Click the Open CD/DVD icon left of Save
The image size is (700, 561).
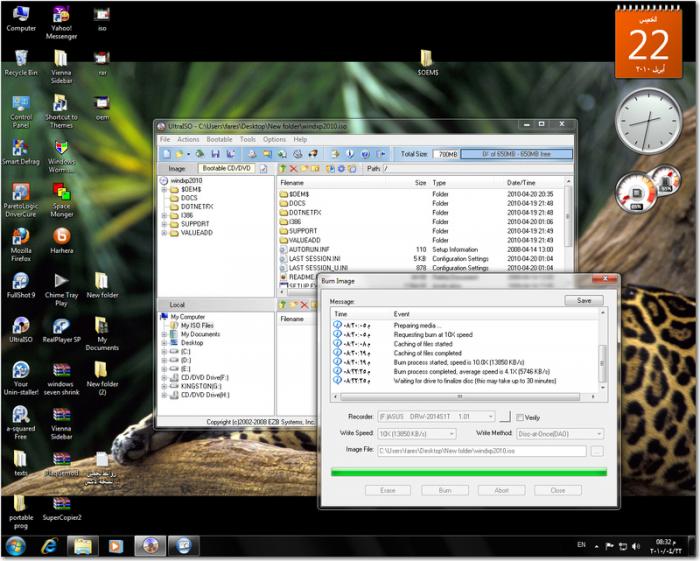[200, 154]
